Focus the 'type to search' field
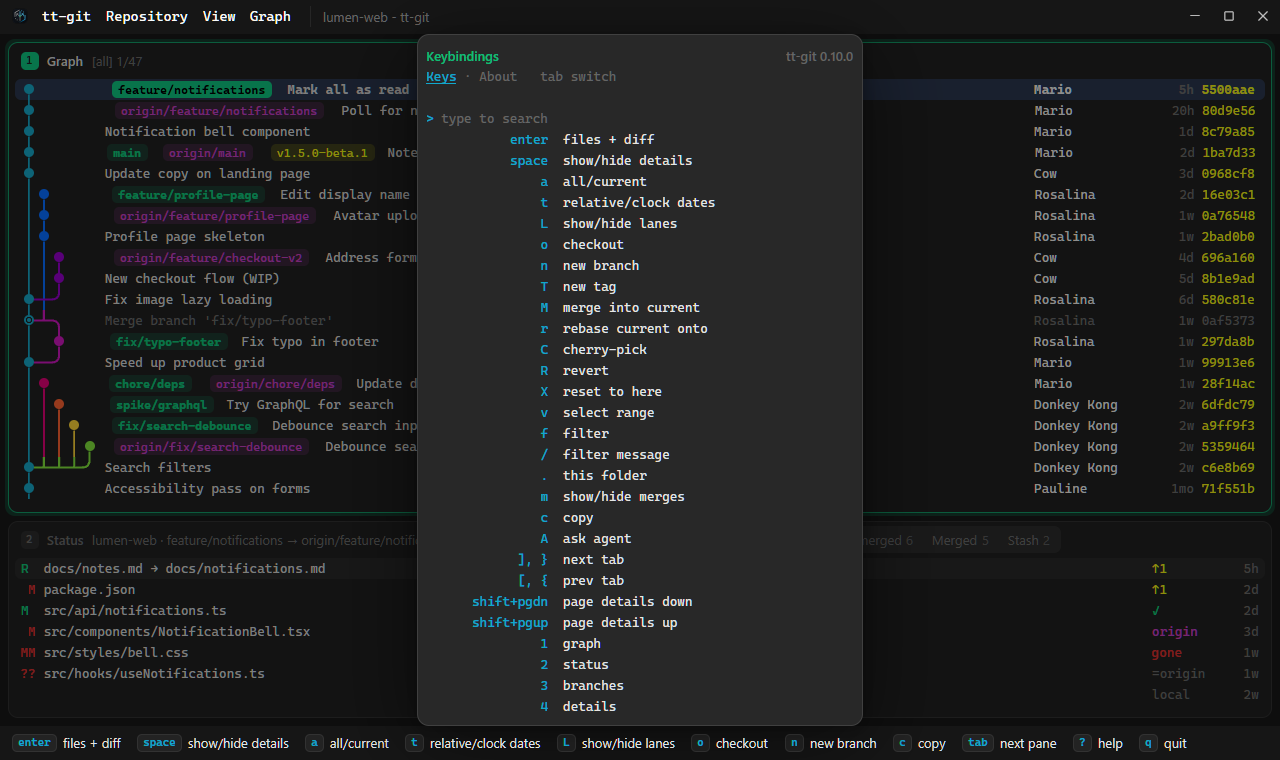 click(639, 118)
